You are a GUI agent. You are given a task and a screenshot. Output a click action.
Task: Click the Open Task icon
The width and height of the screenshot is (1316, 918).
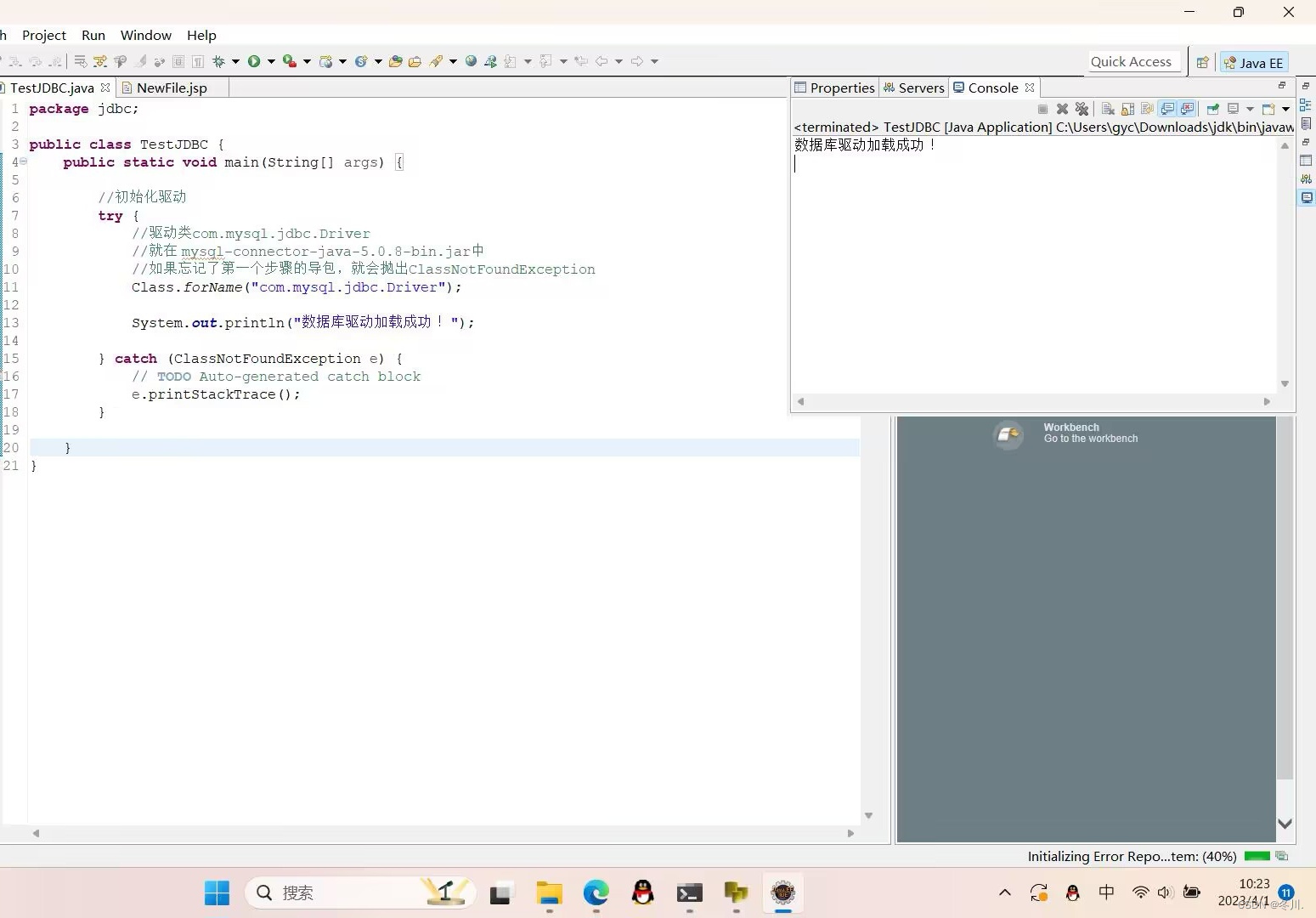click(415, 61)
